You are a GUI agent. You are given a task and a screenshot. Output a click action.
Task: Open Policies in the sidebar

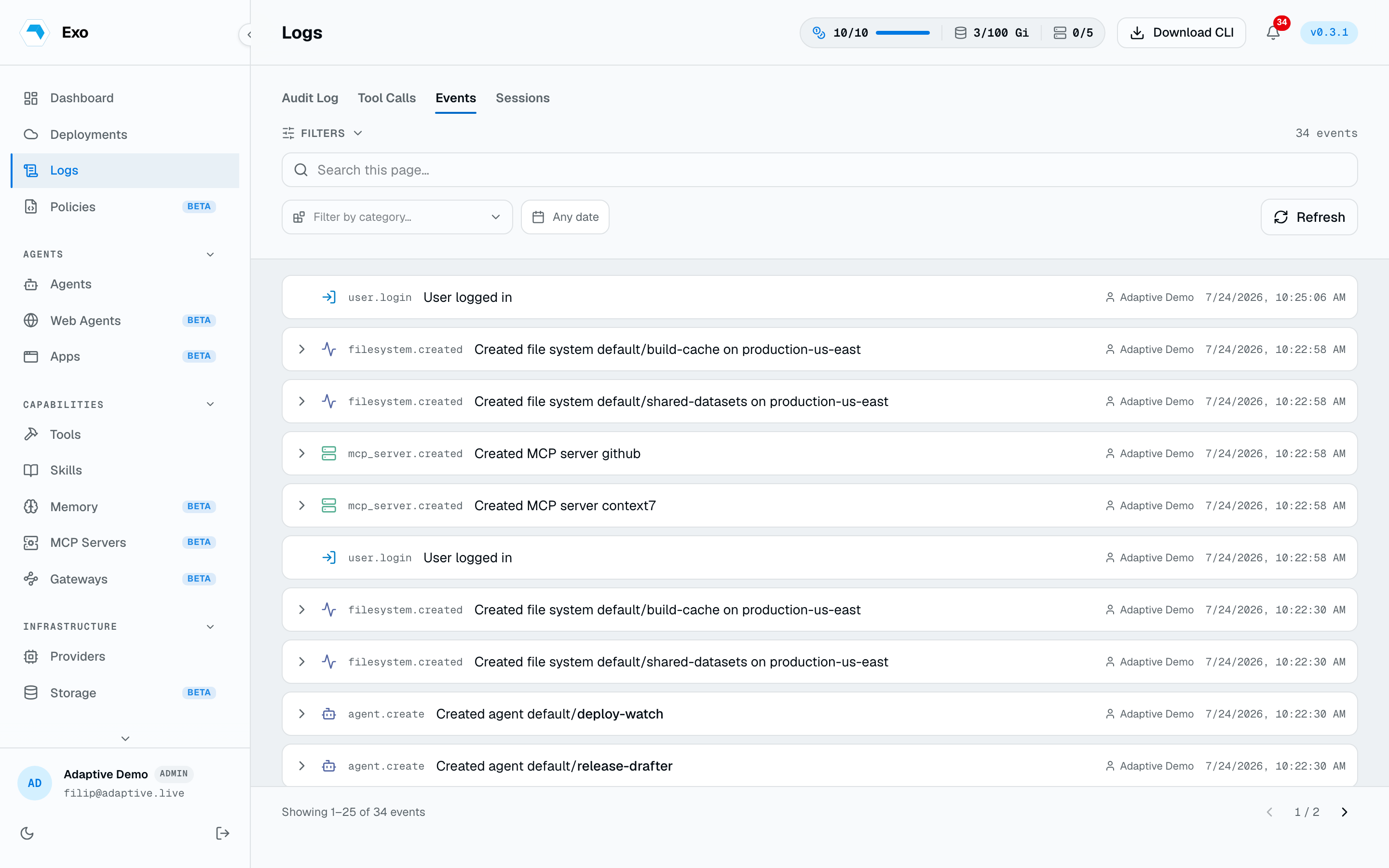coord(124,207)
